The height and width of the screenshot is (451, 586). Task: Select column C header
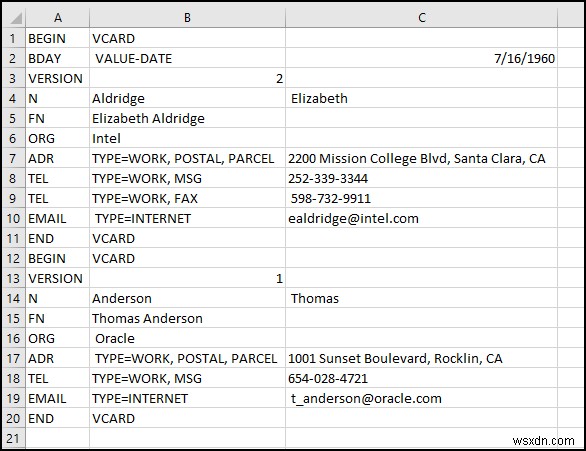422,18
